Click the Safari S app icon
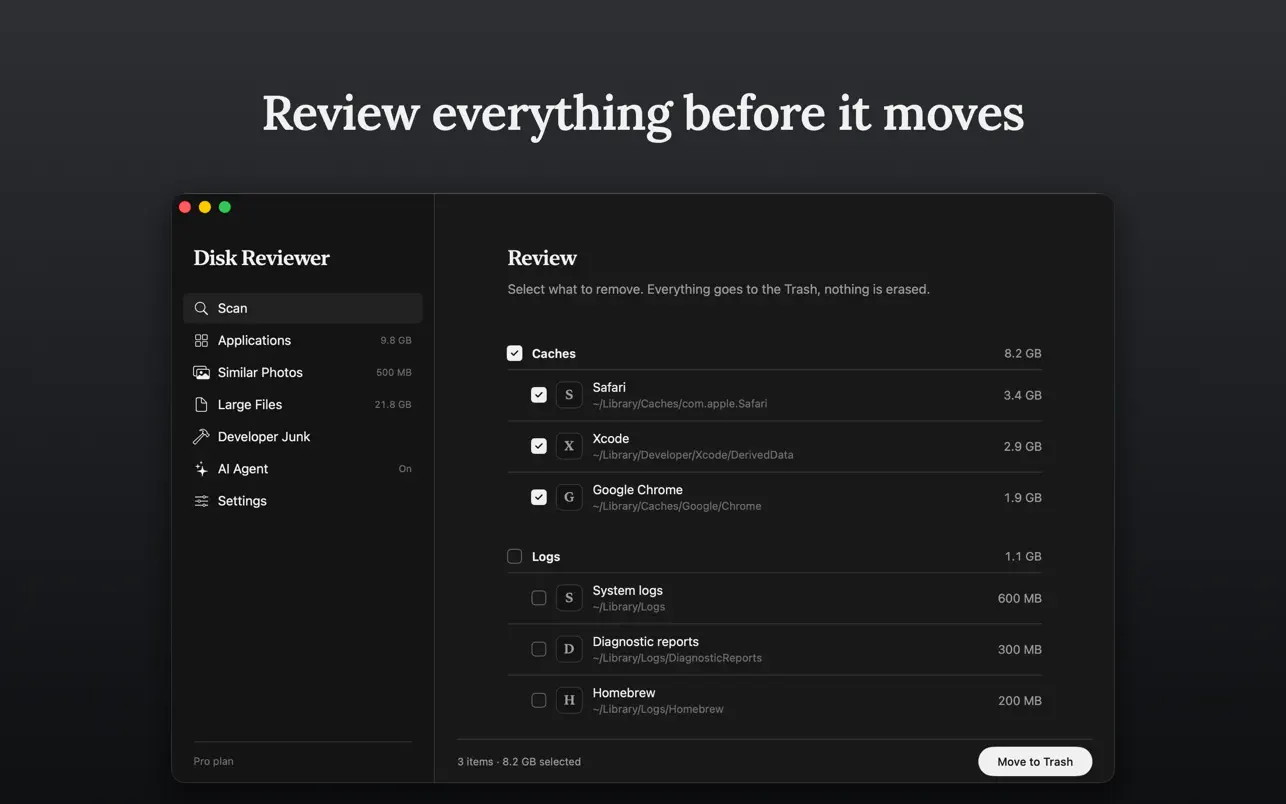Image resolution: width=1286 pixels, height=804 pixels. click(x=569, y=395)
